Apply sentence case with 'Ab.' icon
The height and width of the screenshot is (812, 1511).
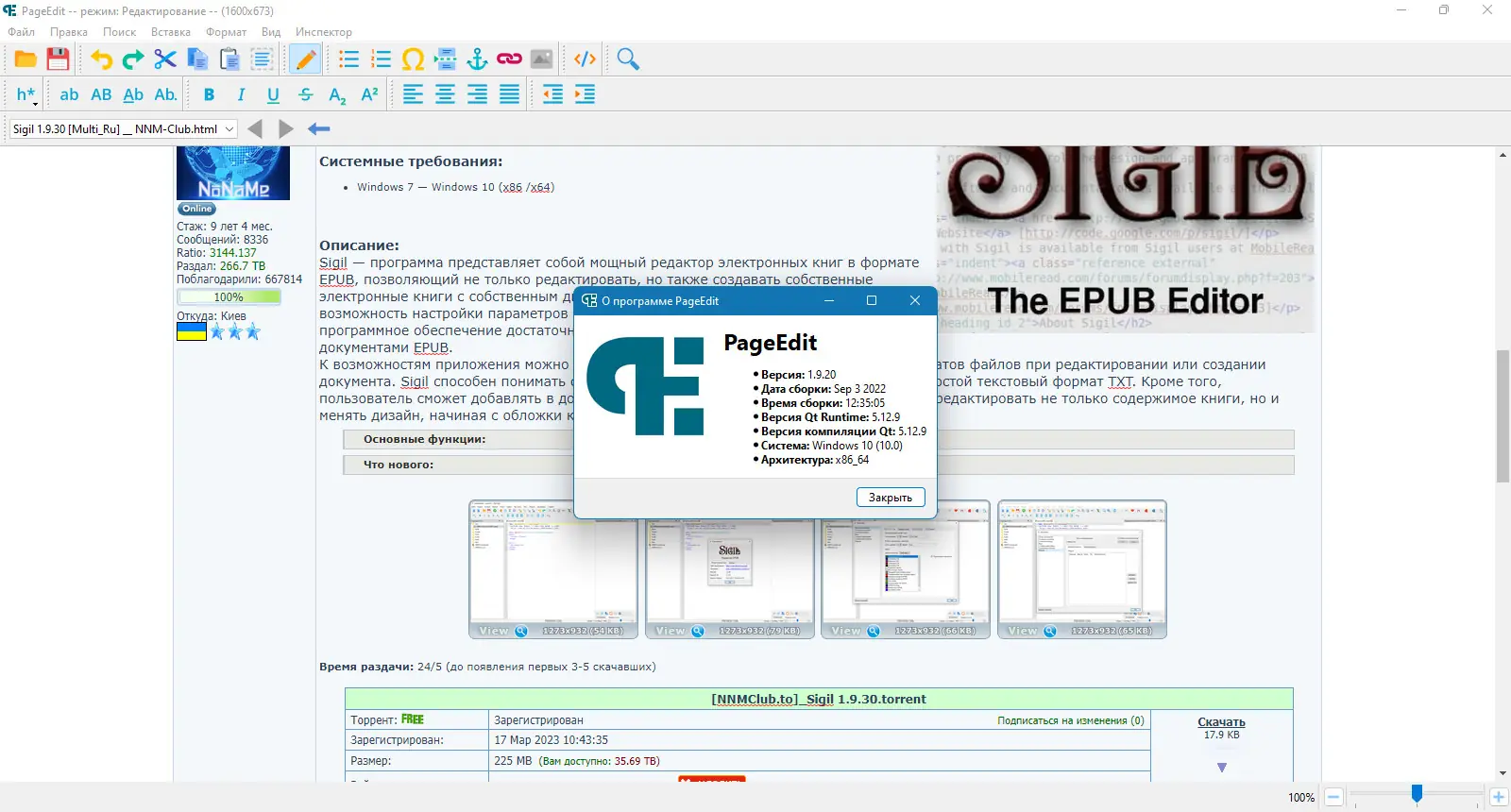click(165, 94)
